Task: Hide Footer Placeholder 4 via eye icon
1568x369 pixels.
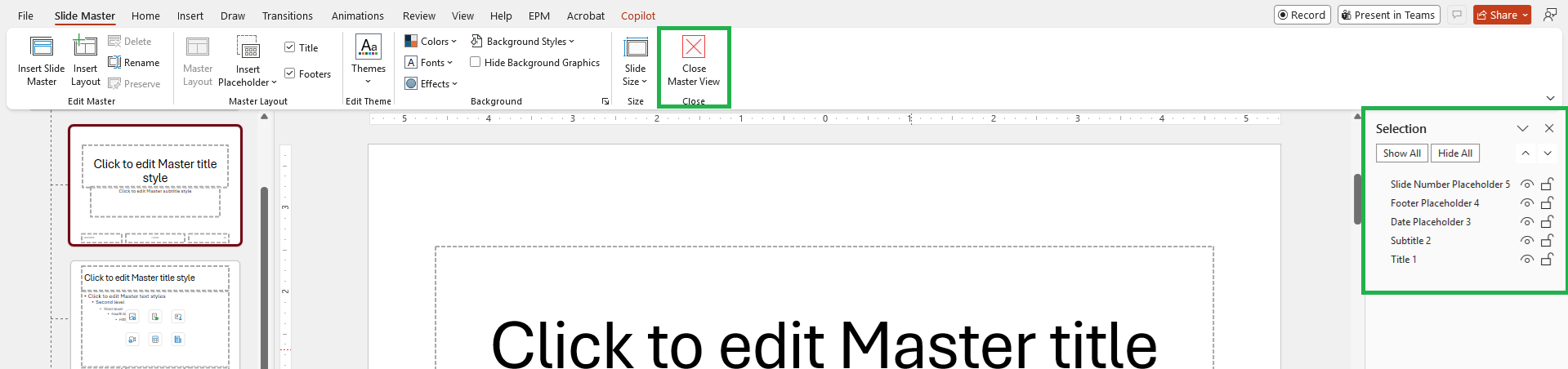Action: point(1526,203)
